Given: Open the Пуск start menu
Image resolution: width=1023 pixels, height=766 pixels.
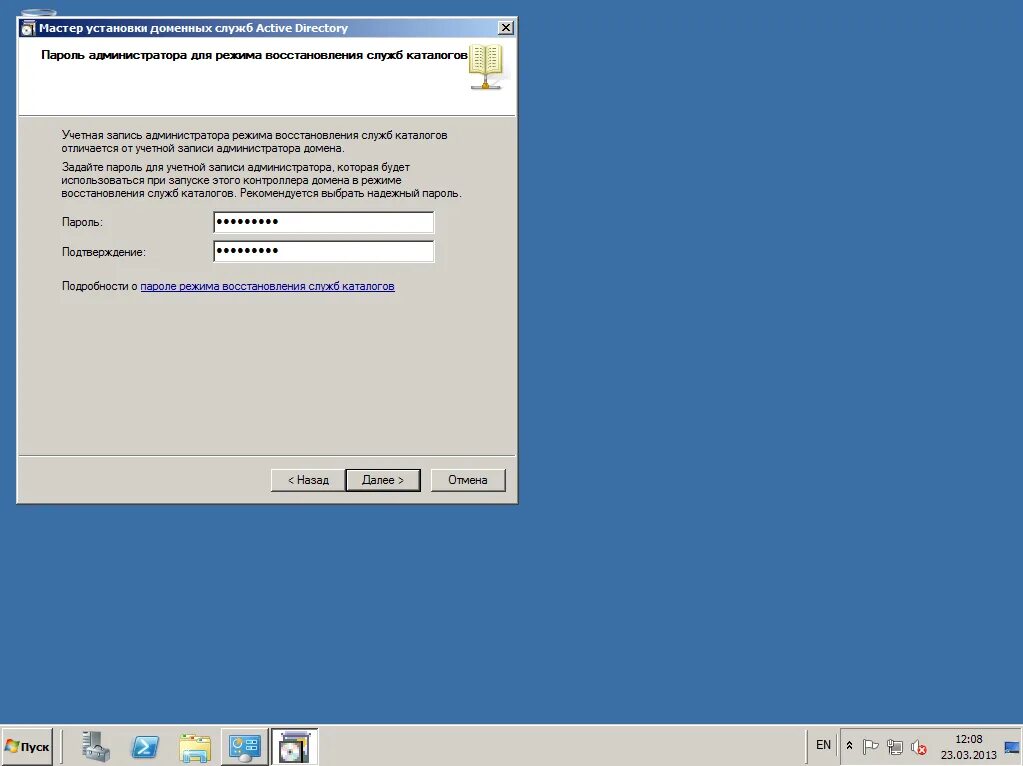Looking at the screenshot, I should click(27, 746).
